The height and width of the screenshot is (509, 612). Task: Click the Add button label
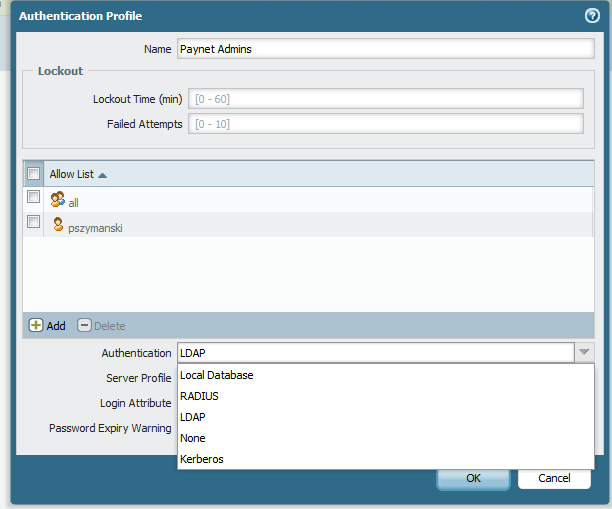(x=56, y=326)
